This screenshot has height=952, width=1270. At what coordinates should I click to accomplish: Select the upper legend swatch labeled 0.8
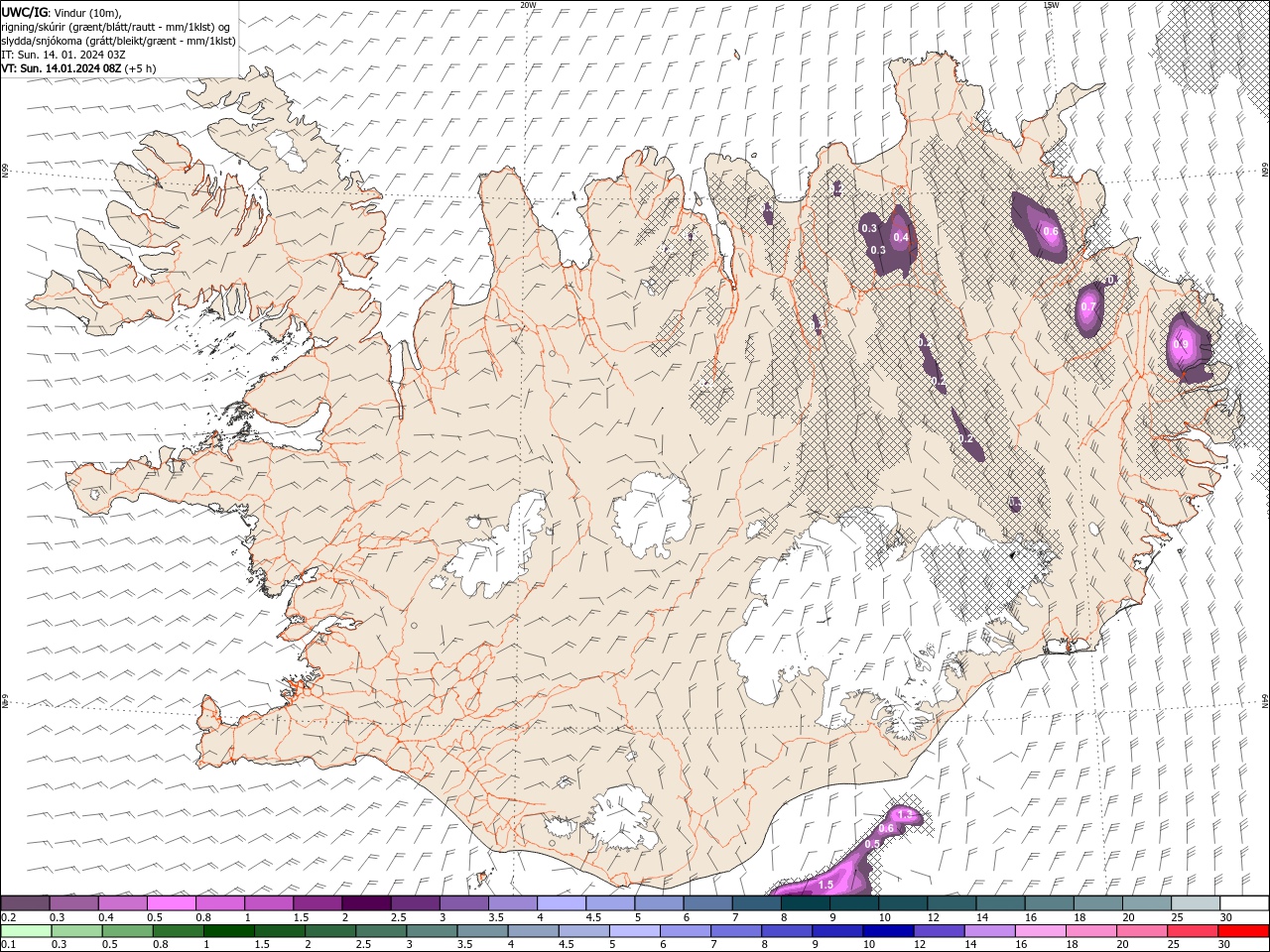tap(219, 902)
